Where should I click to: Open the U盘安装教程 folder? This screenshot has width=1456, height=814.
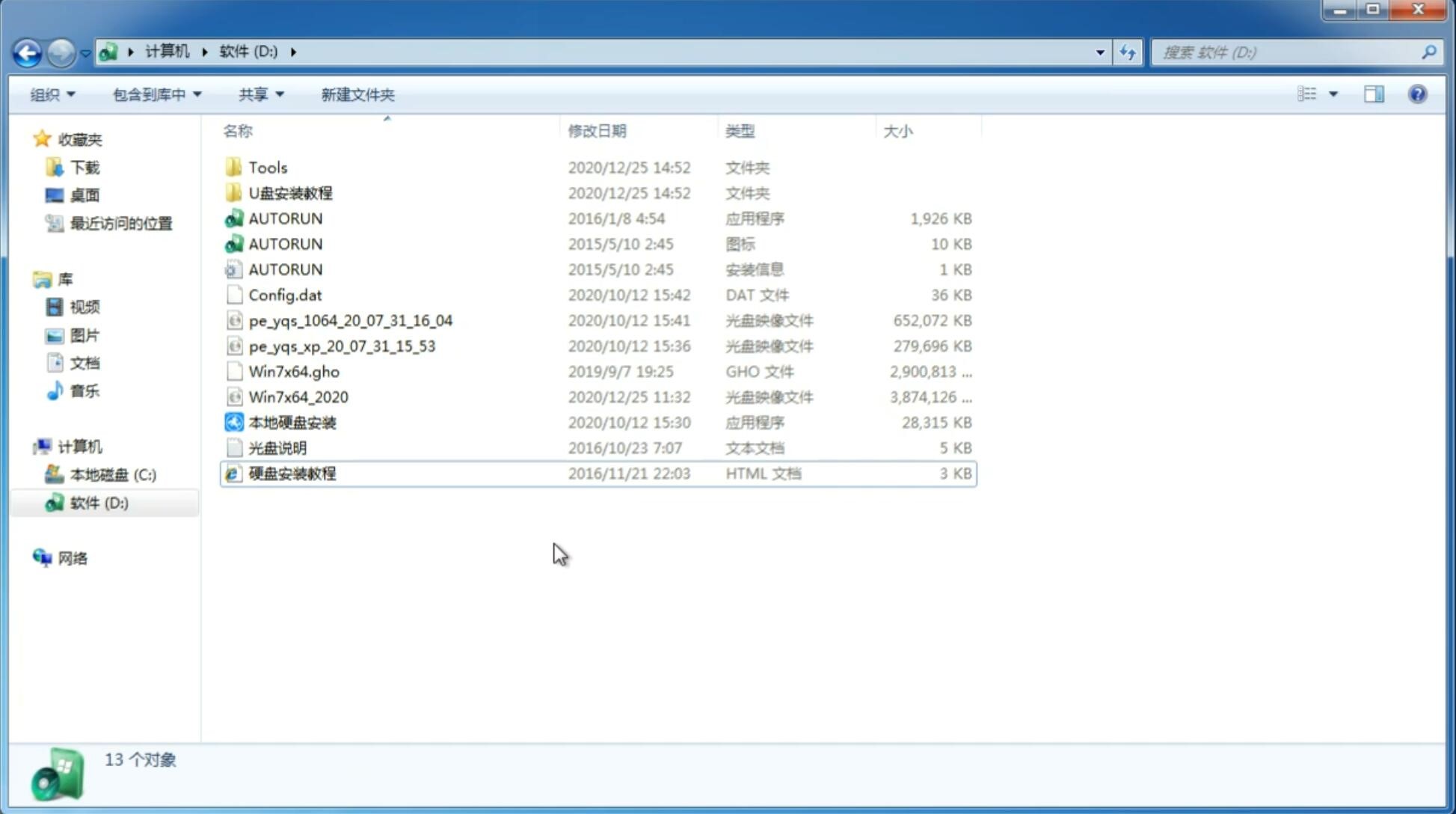[x=291, y=192]
